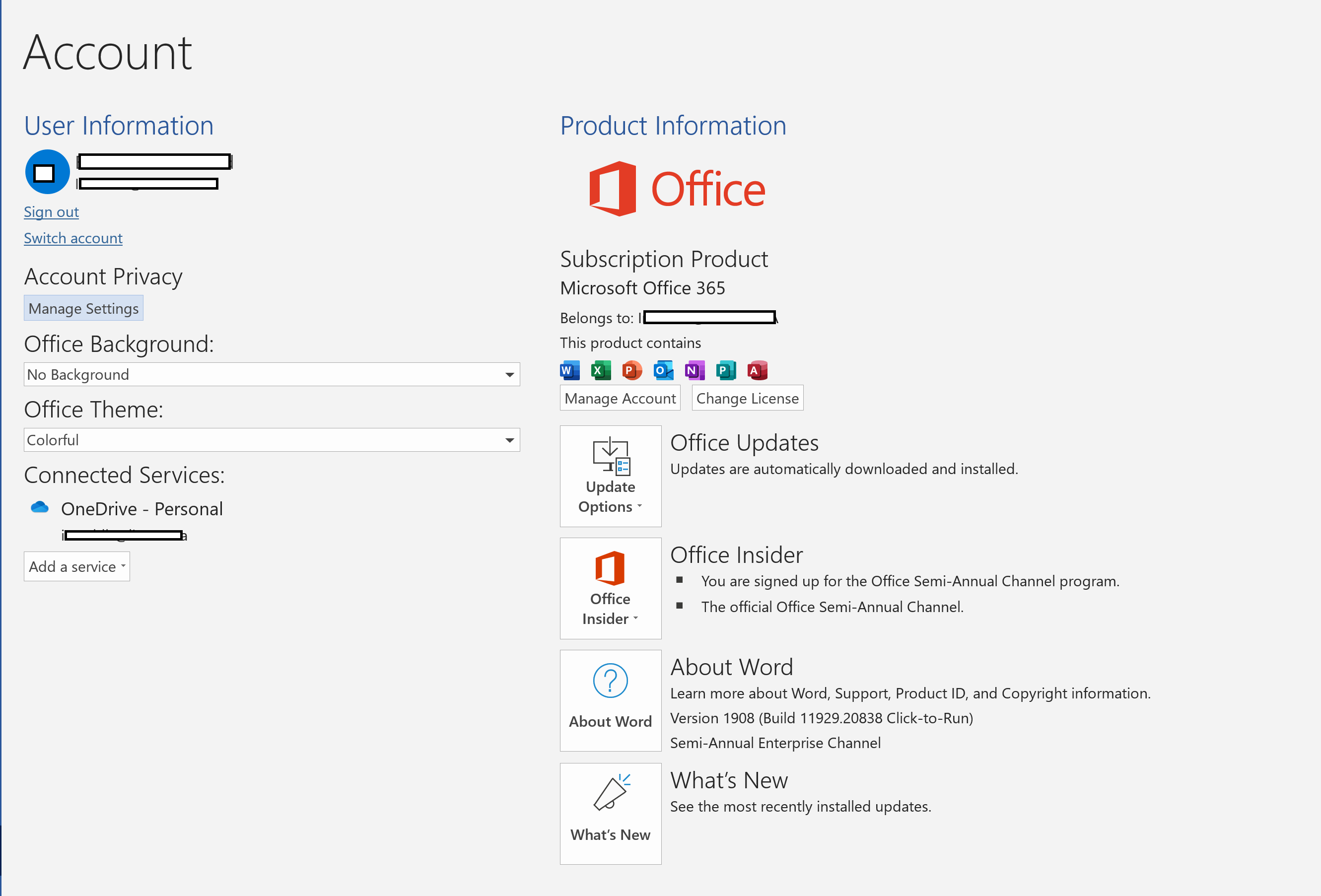Screen dimensions: 1321x896
Task: Click the Excel app icon
Action: coord(601,370)
